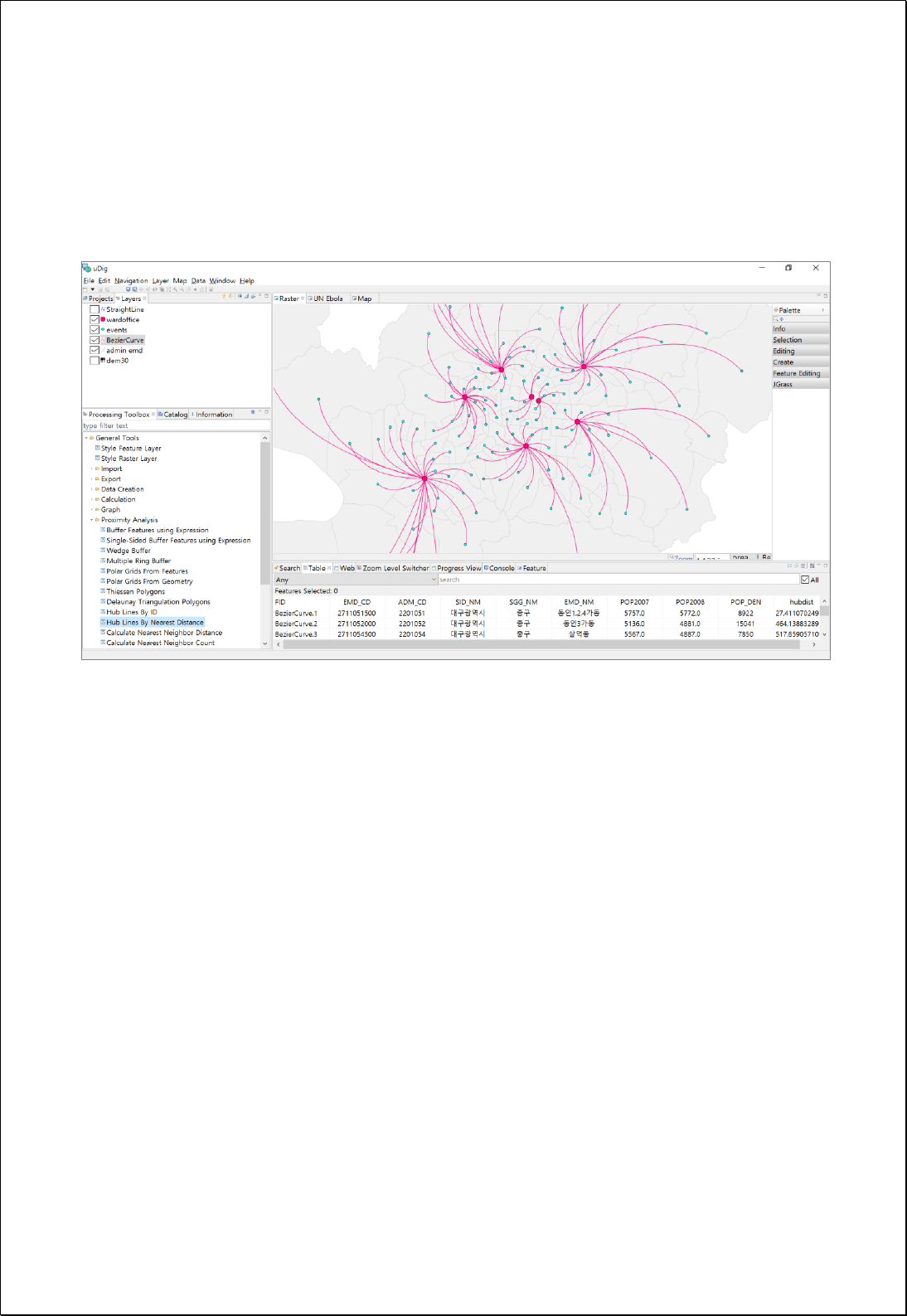The image size is (907, 1316).
Task: Click the events layer cyan dot symbol
Action: click(x=103, y=330)
